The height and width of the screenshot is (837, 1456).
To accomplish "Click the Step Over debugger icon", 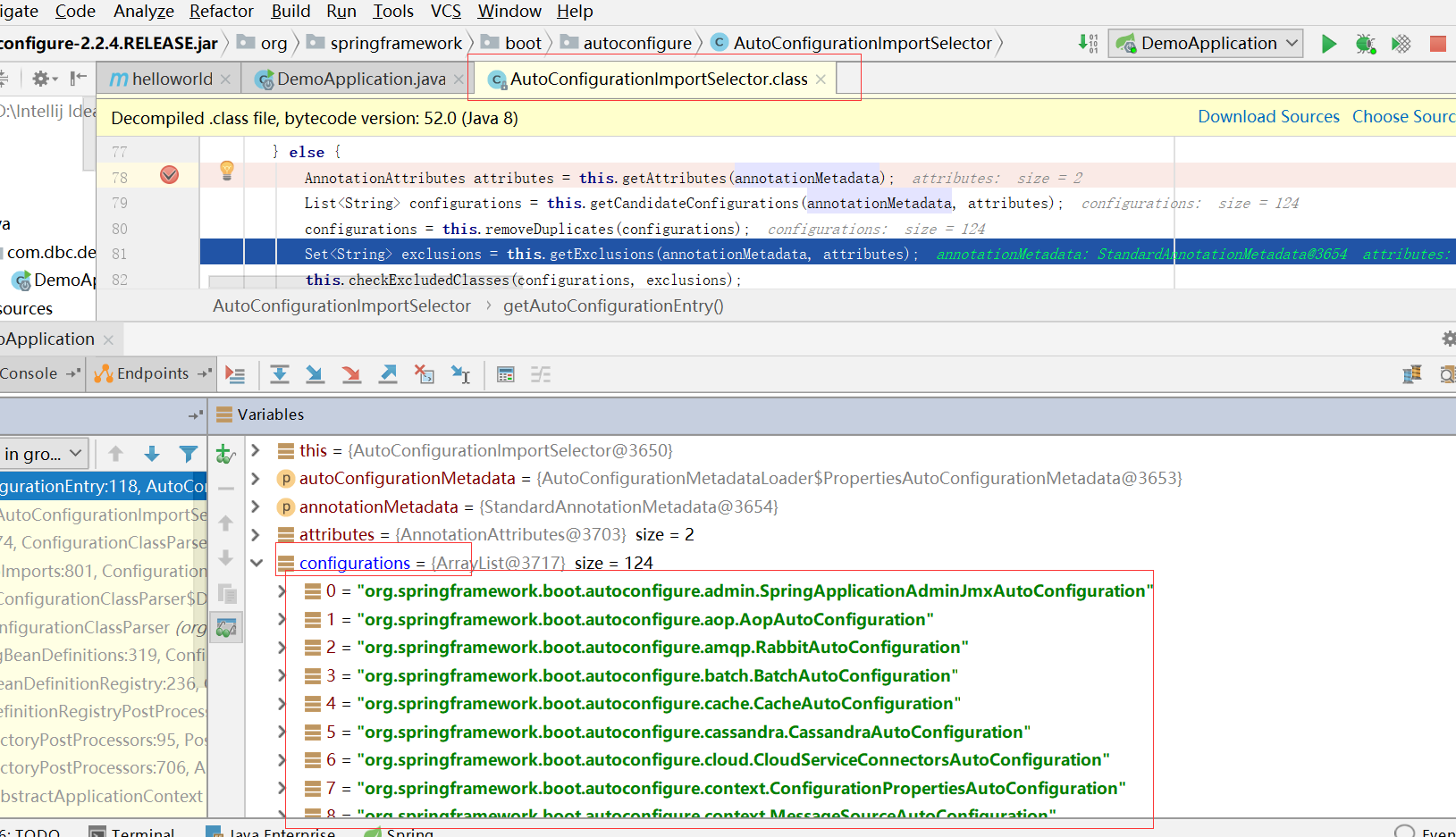I will coord(280,374).
